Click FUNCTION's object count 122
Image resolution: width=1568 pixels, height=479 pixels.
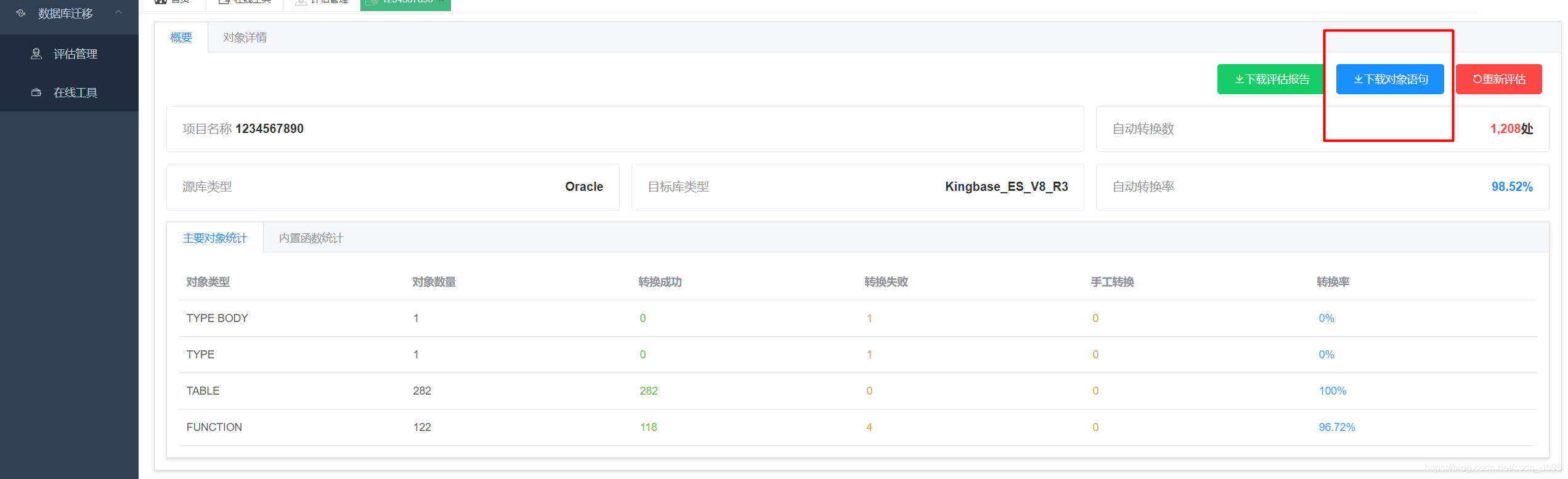(422, 427)
